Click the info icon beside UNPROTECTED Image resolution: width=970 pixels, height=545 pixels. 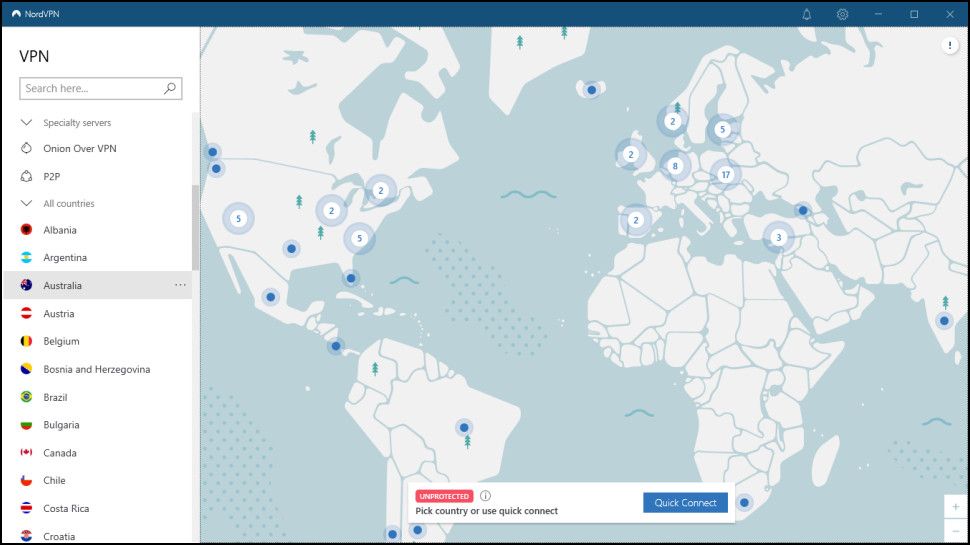[x=486, y=496]
